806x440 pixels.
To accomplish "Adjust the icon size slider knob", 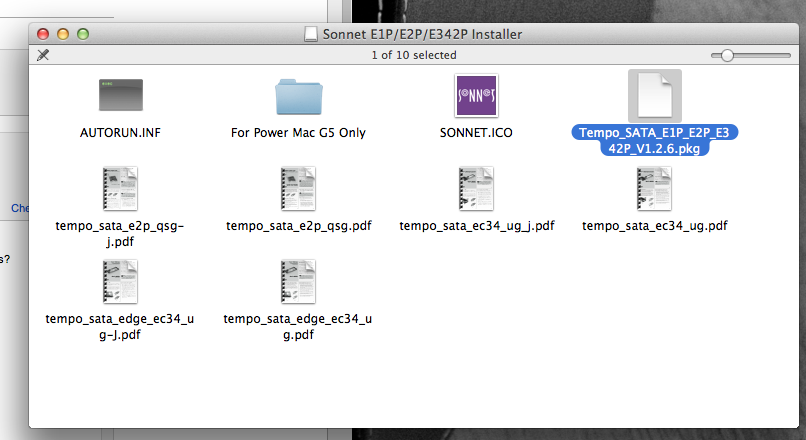I will 727,55.
